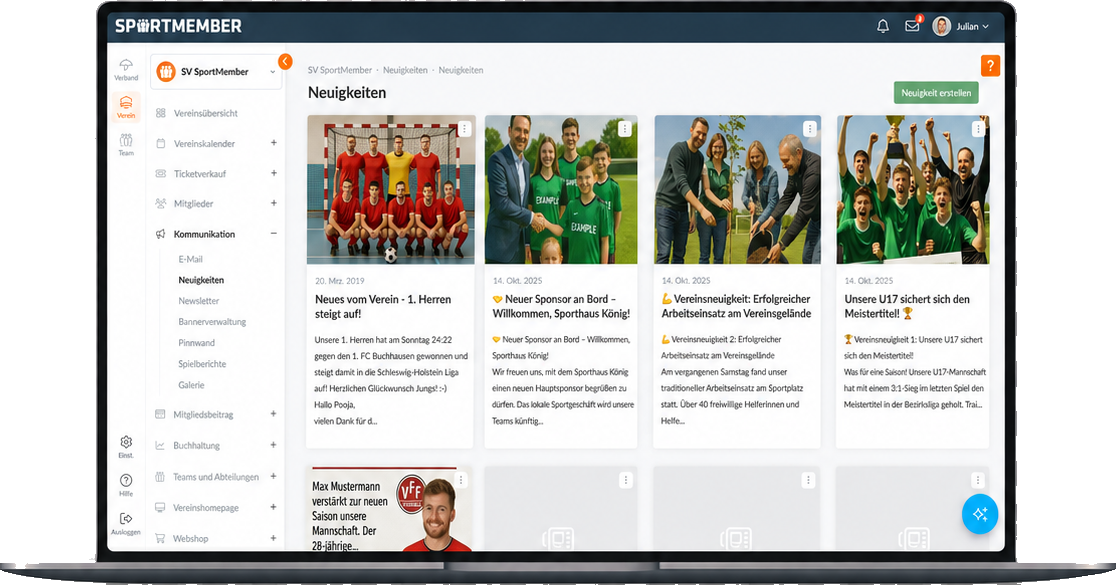Open headline Unsere U17 sichert sich den Meistertitel

(x=907, y=307)
